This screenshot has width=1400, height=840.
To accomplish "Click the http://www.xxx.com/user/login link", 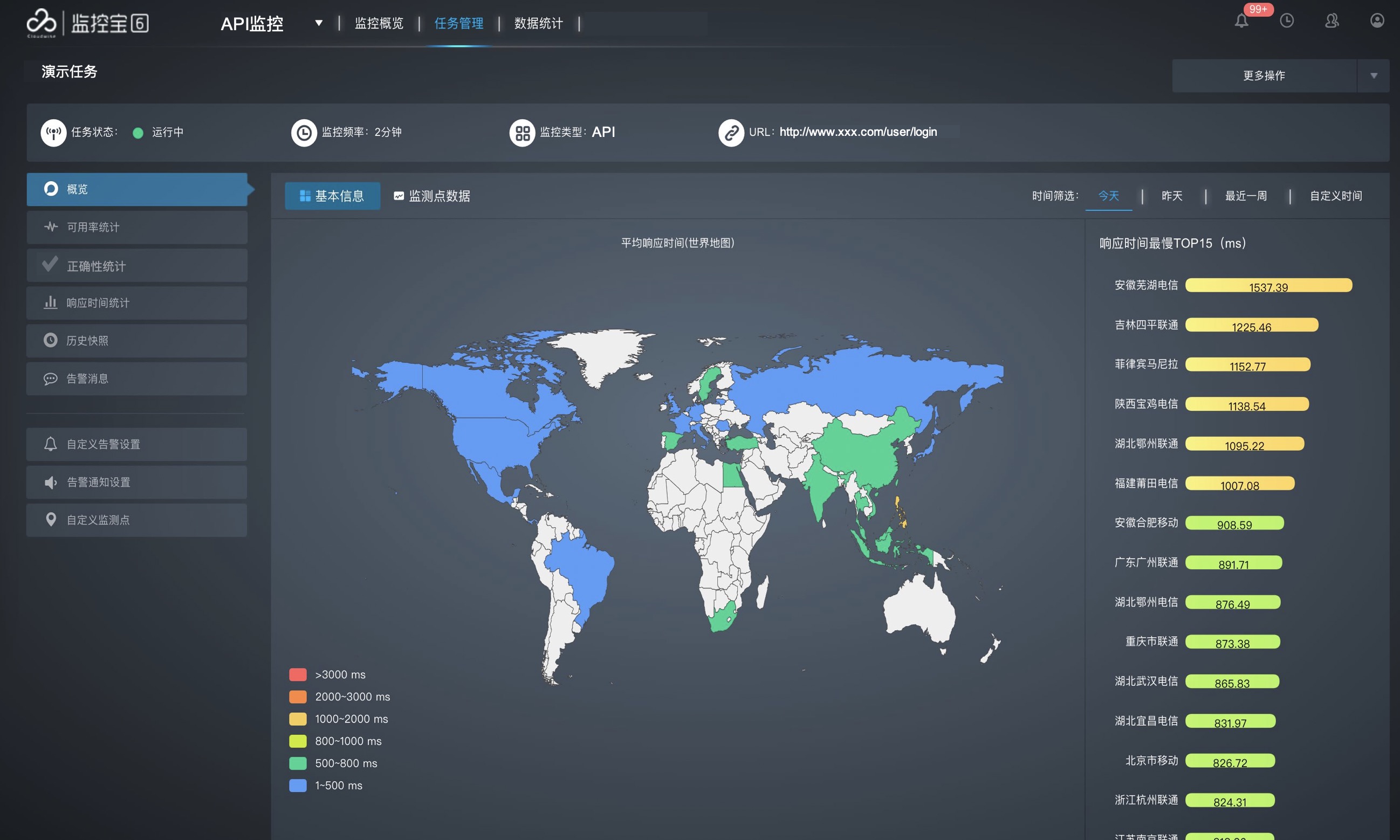I will click(857, 132).
